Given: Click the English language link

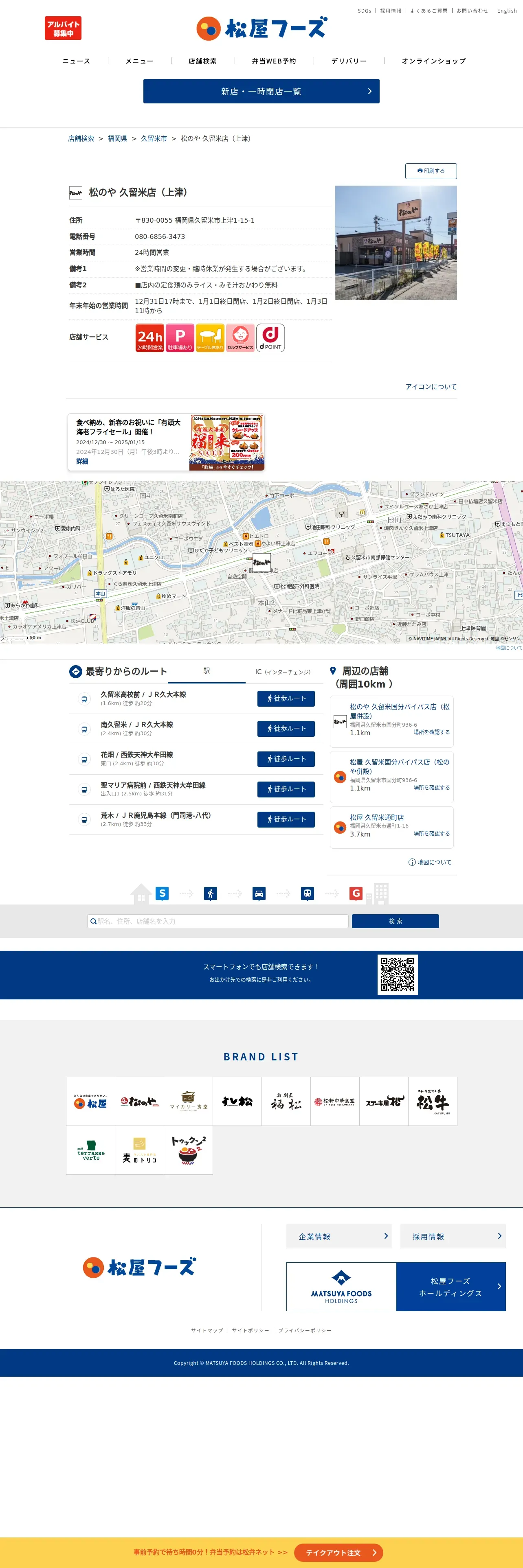Looking at the screenshot, I should (507, 11).
